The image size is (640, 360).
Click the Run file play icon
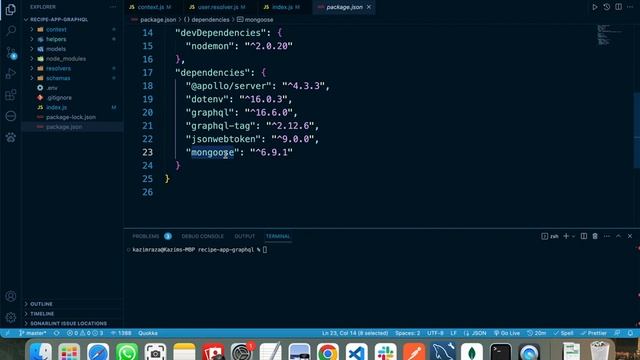click(x=595, y=7)
